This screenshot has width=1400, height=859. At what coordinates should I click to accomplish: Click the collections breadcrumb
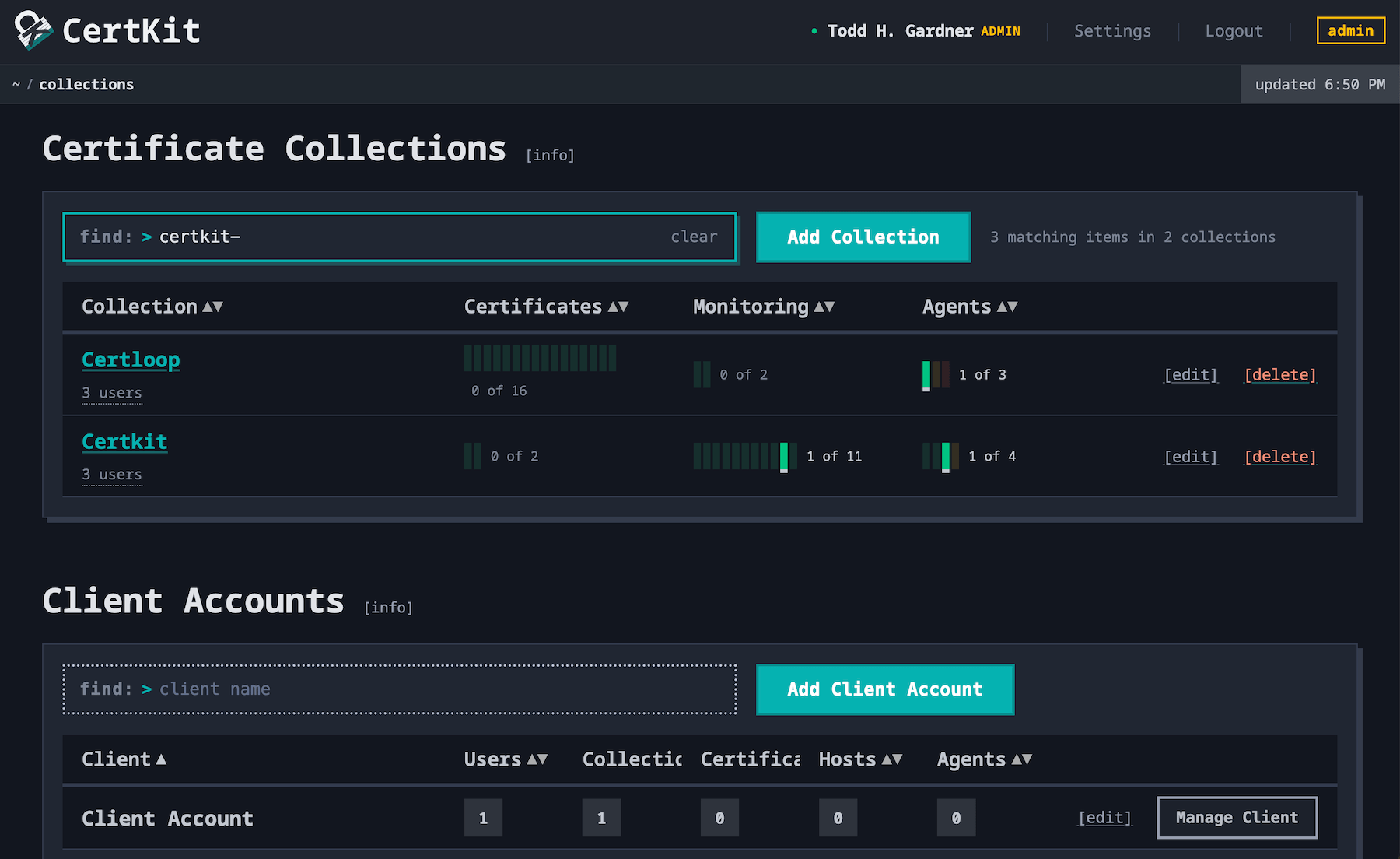tap(86, 84)
